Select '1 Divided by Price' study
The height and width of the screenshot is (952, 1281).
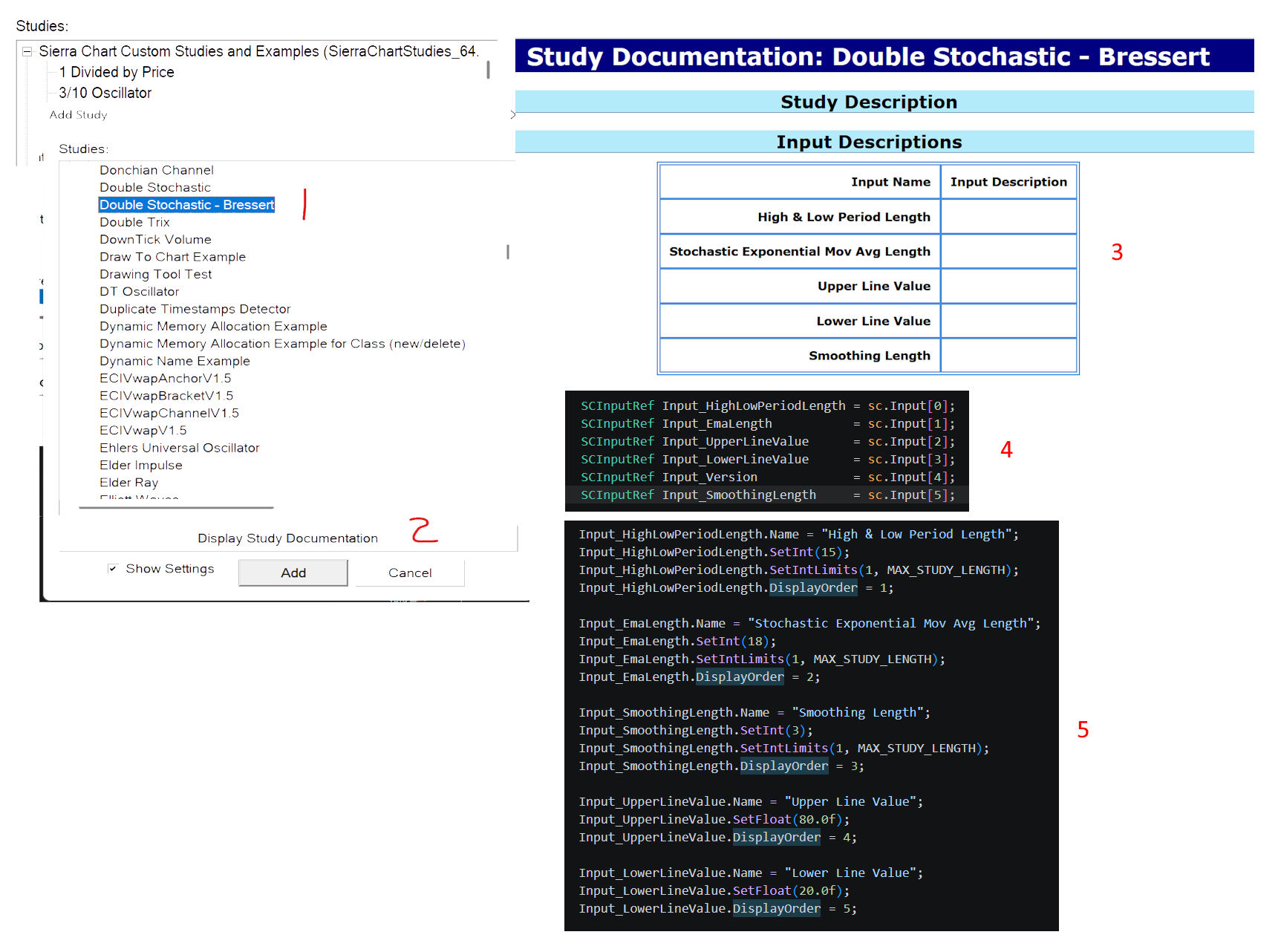point(117,72)
